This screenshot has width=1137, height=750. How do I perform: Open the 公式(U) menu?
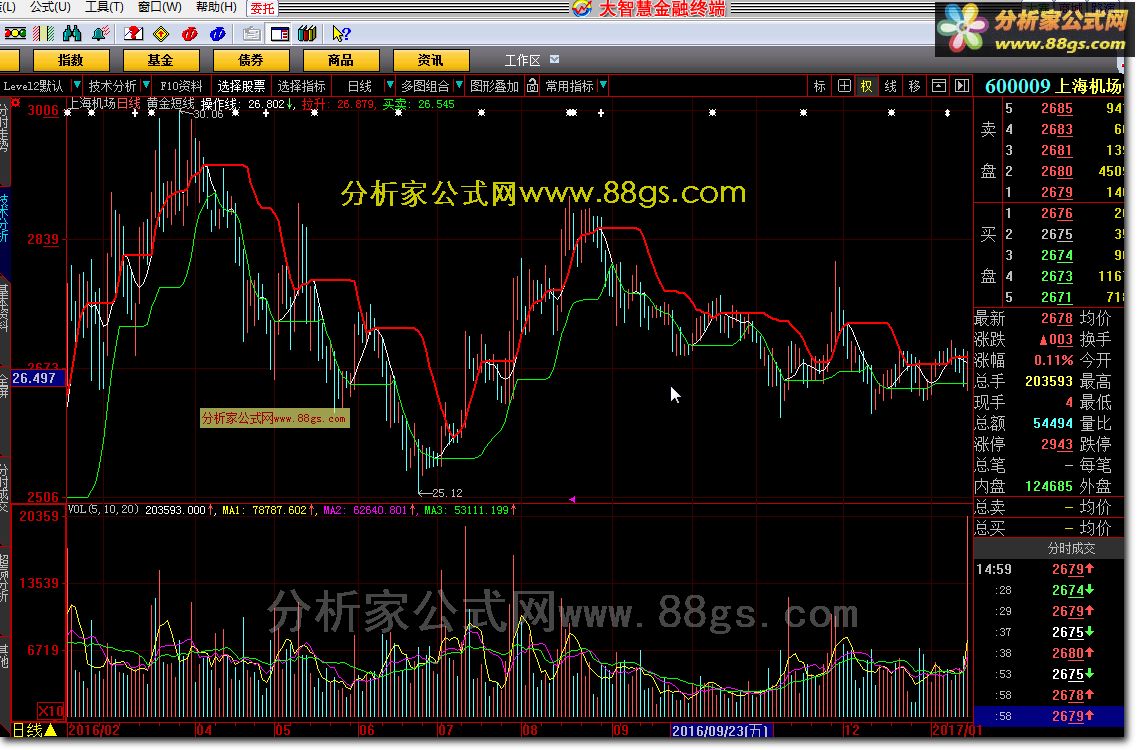click(x=51, y=7)
